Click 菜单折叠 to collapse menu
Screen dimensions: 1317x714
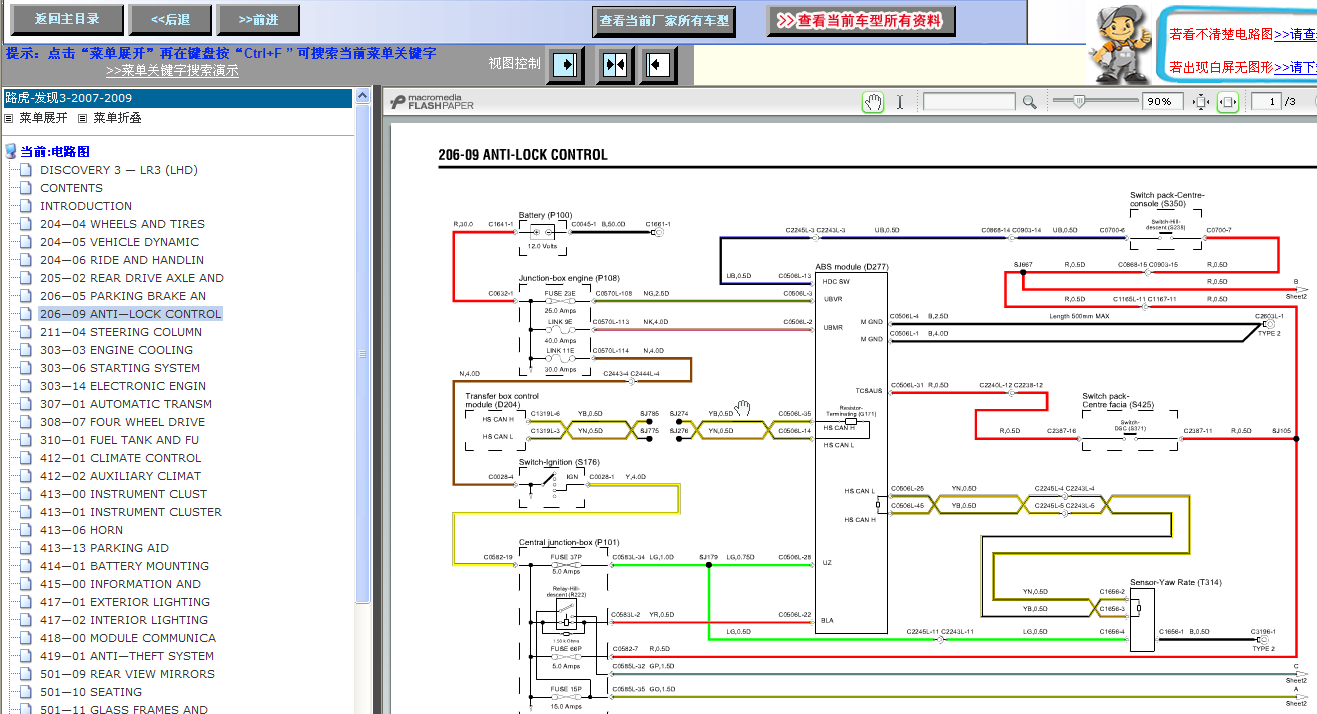[x=117, y=118]
